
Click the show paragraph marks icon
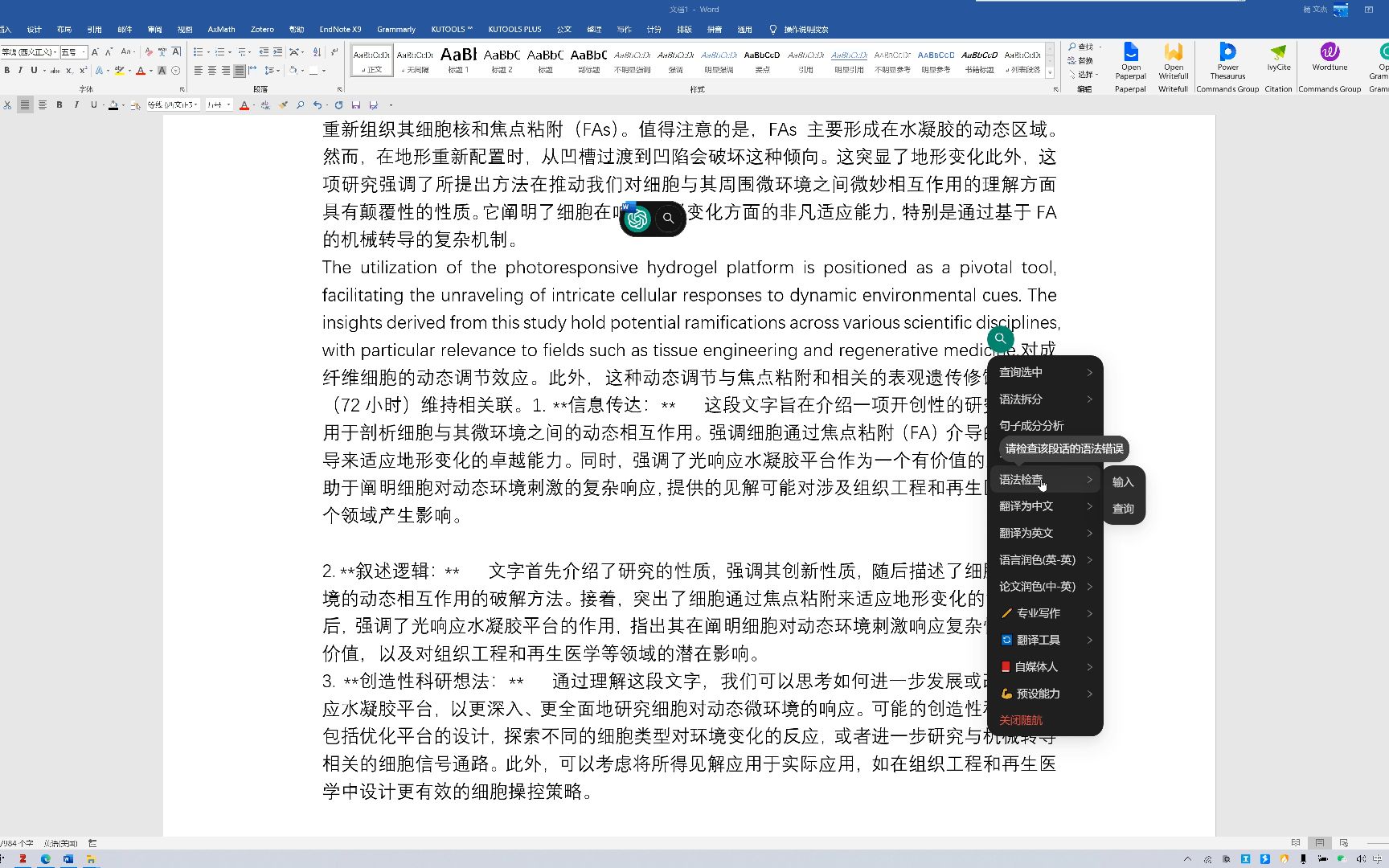(x=334, y=51)
